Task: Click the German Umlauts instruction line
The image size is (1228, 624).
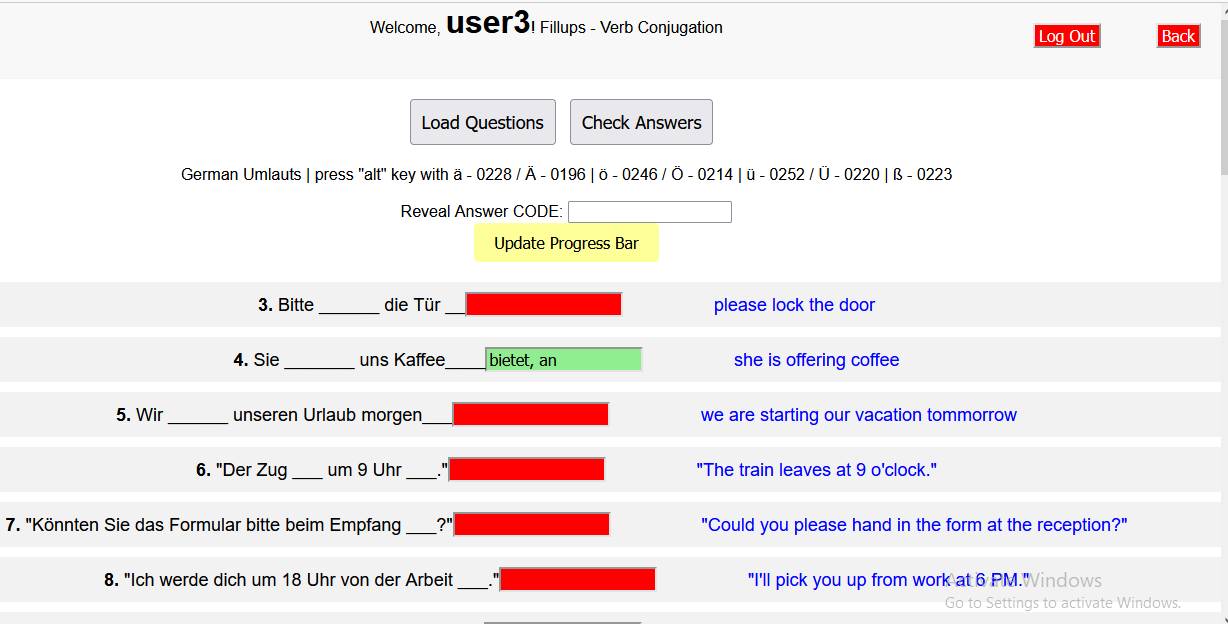Action: tap(566, 174)
